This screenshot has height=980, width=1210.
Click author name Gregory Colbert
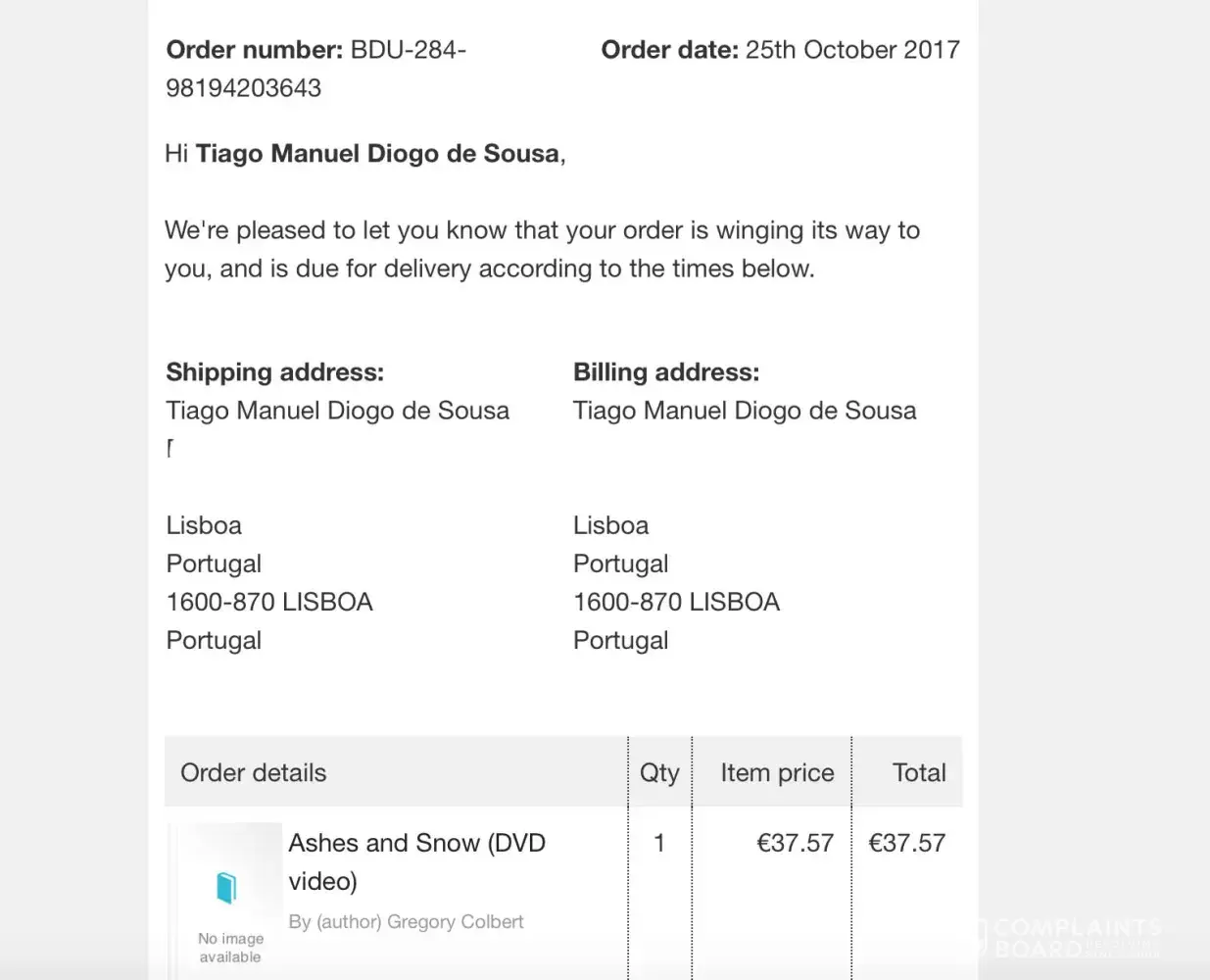(x=455, y=922)
